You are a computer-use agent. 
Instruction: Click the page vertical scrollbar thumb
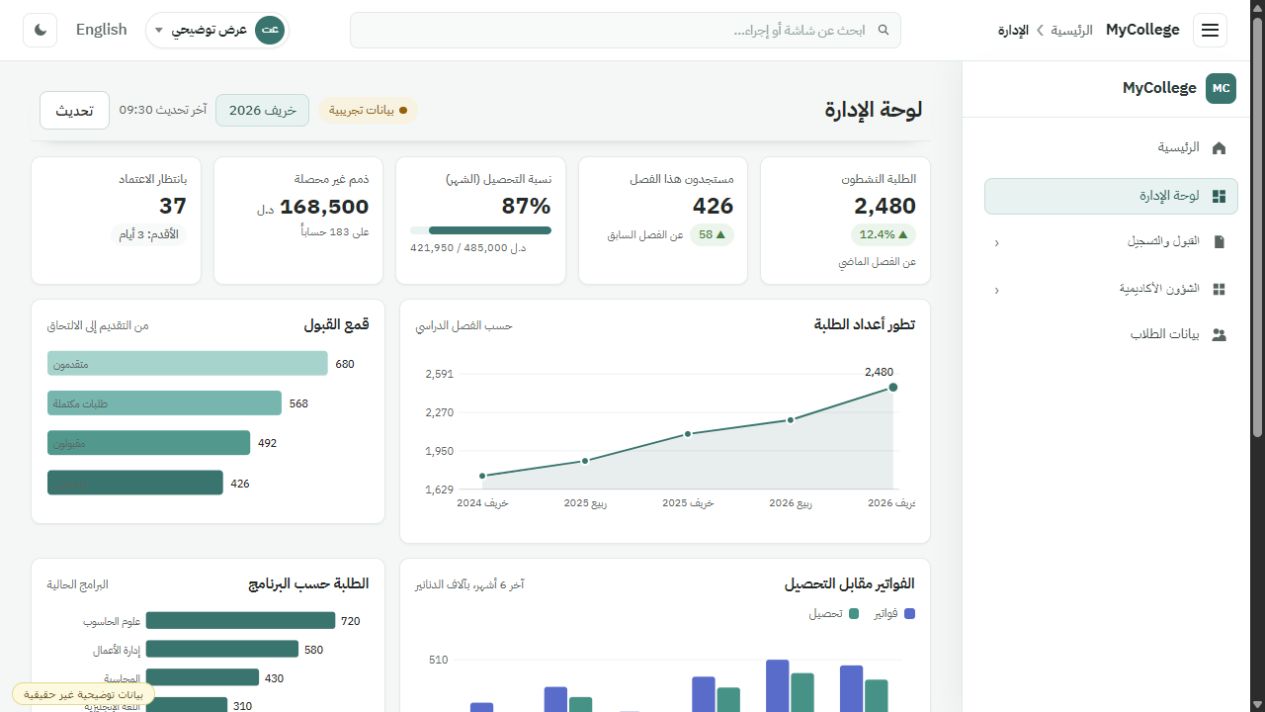[x=1258, y=227]
